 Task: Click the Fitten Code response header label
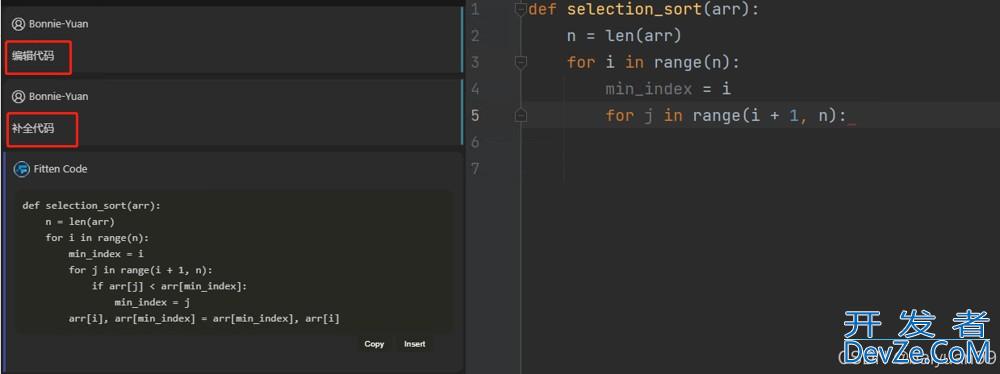[x=61, y=169]
